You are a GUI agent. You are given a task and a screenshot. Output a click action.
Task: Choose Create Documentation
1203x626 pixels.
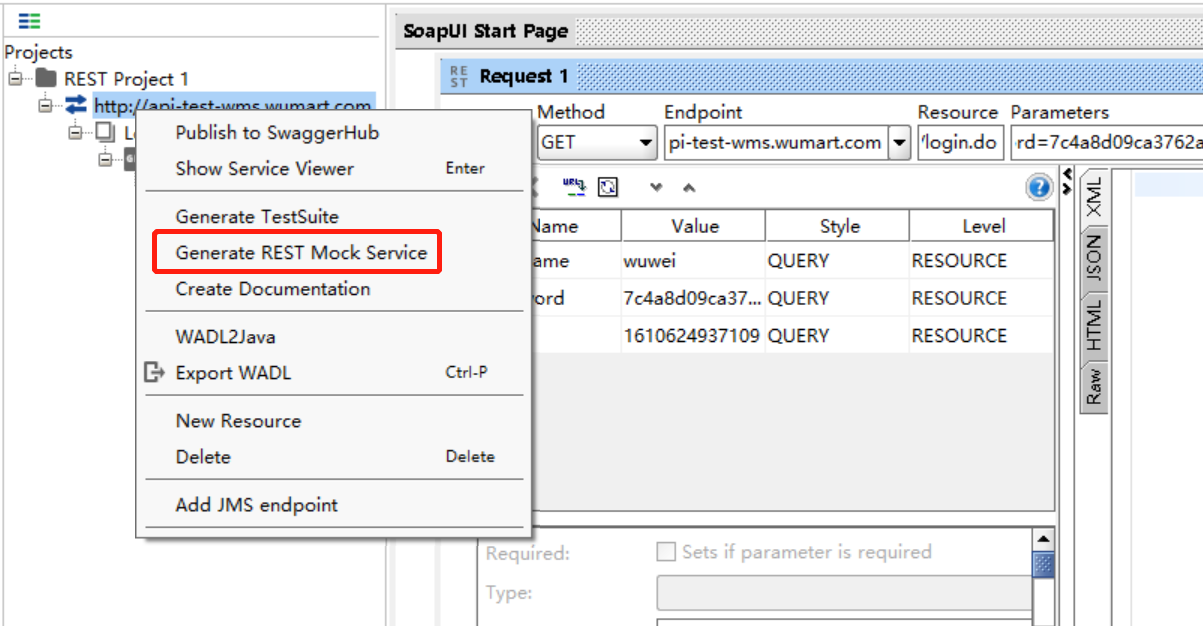click(273, 289)
